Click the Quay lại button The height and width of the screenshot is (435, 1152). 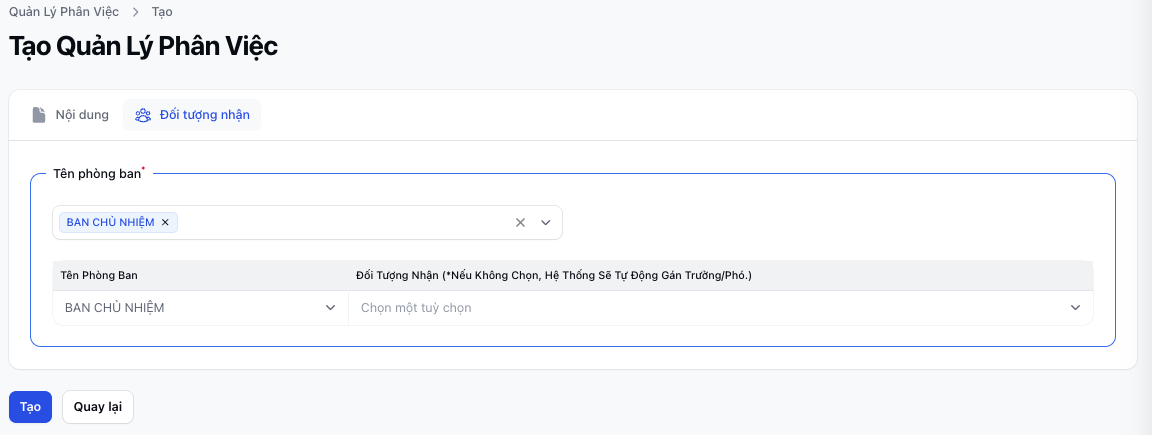pos(98,407)
